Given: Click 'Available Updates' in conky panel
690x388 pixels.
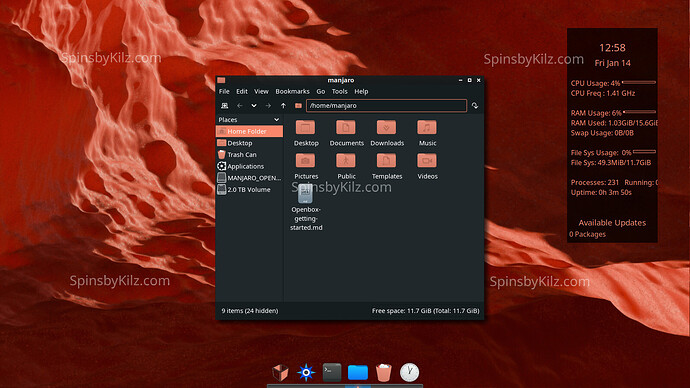Looking at the screenshot, I should pos(612,223).
